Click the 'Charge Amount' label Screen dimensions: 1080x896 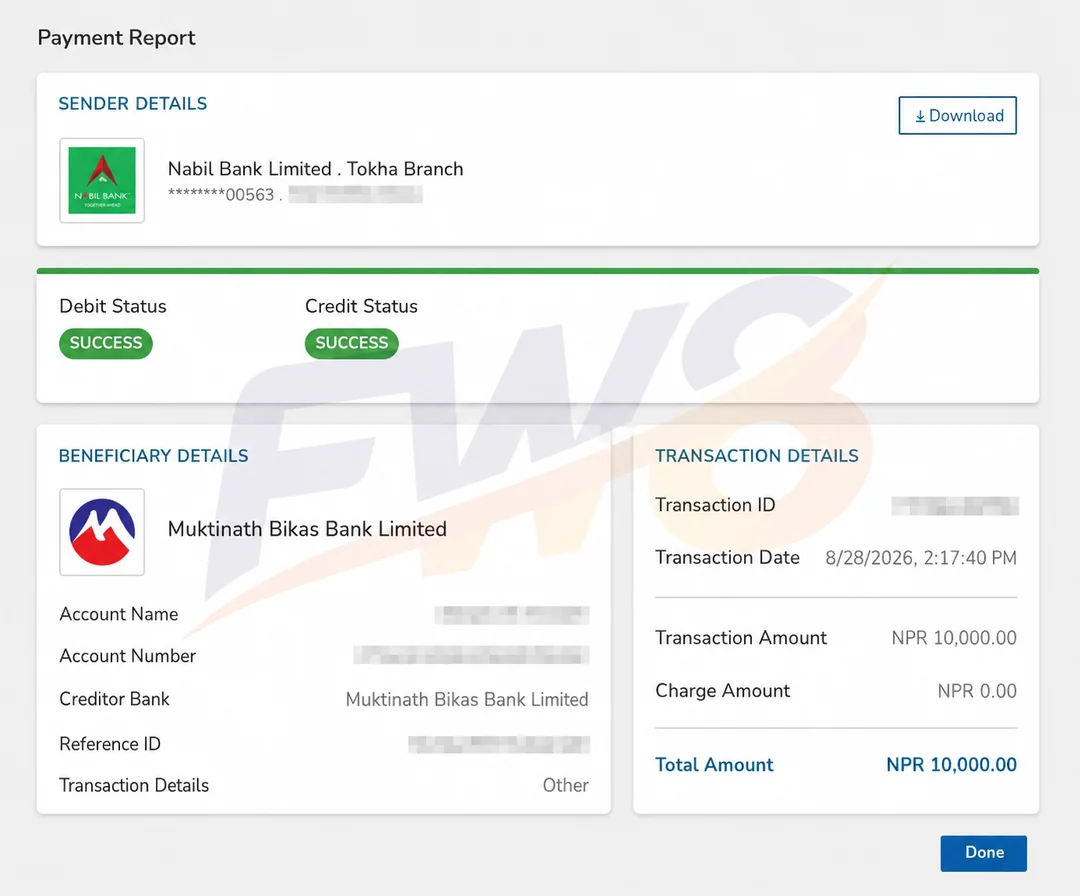point(723,691)
